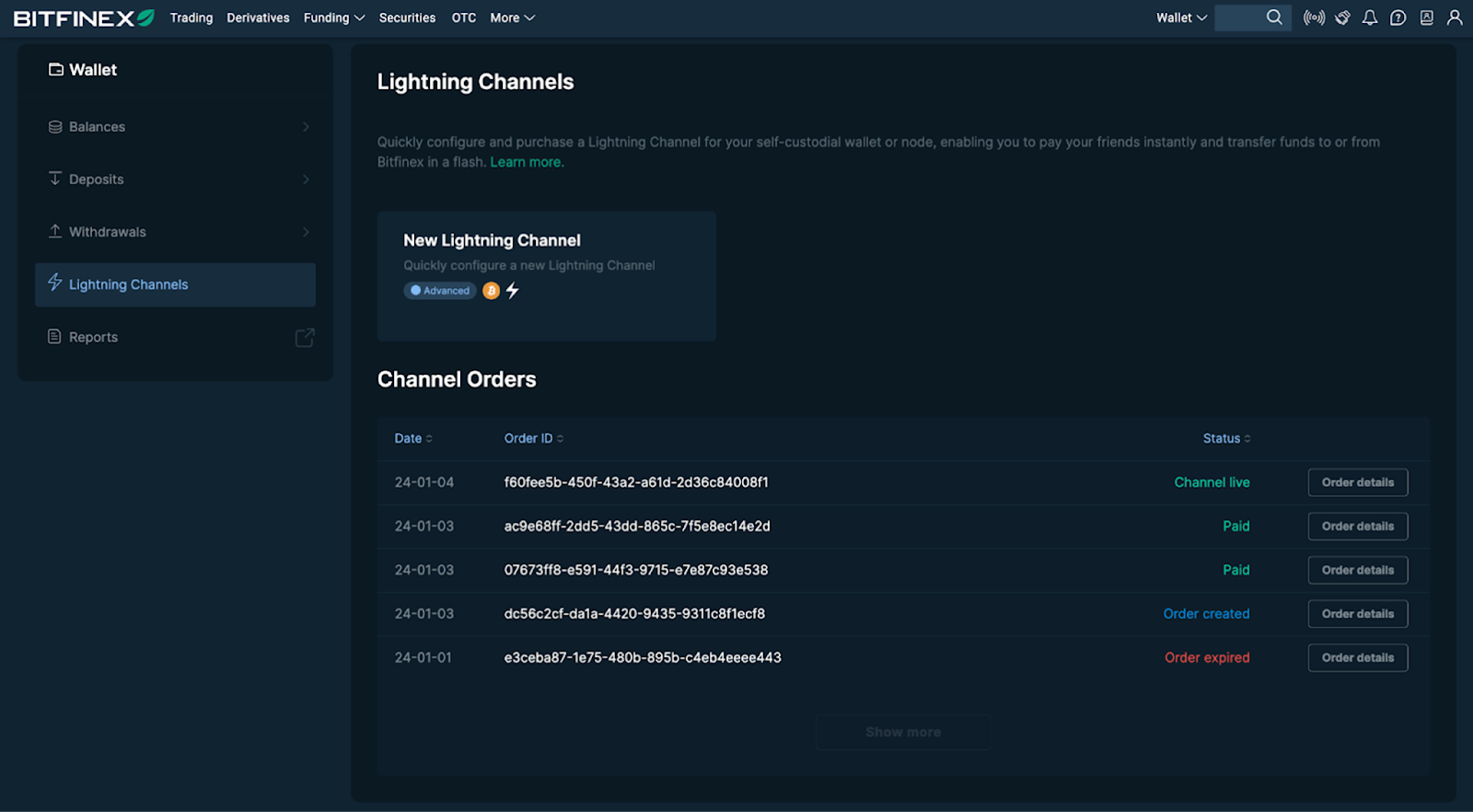Click the Wallet sidebar title
This screenshot has height=812, width=1473.
tap(93, 70)
